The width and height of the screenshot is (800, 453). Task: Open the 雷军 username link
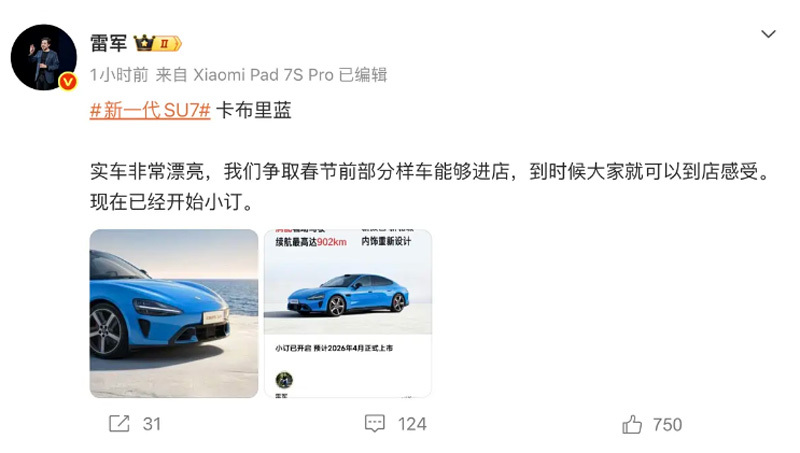click(x=108, y=43)
